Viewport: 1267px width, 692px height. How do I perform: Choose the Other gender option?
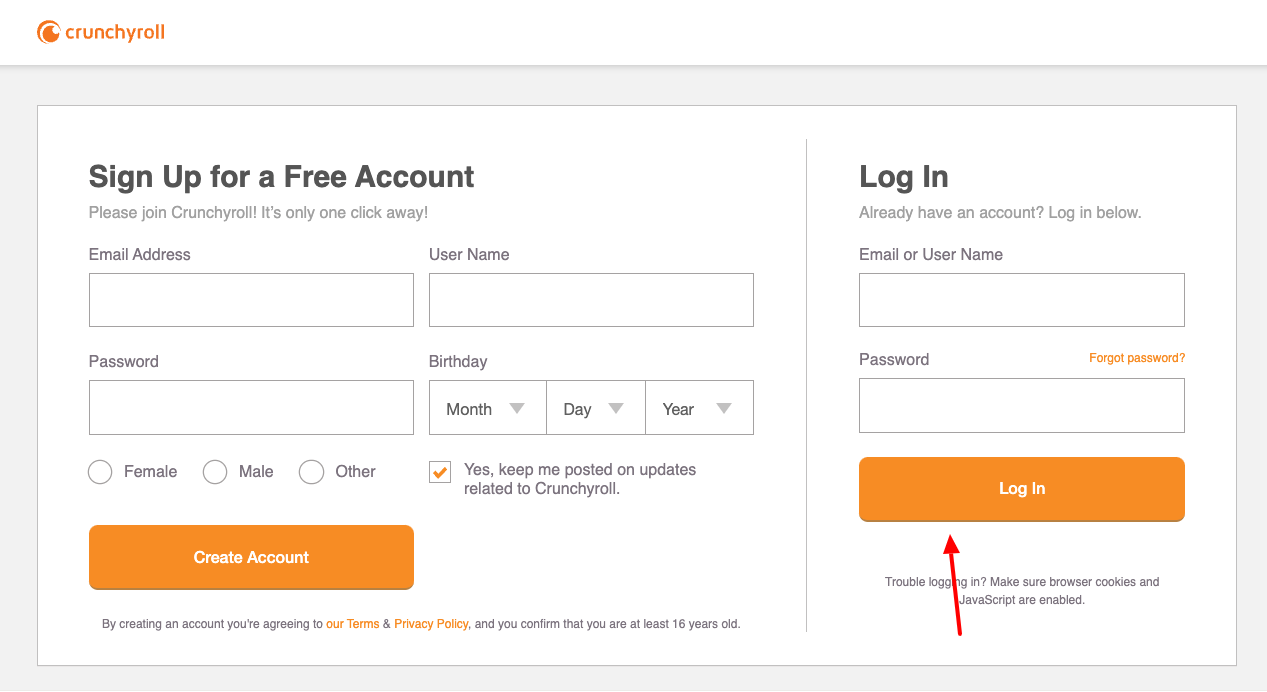tap(312, 472)
